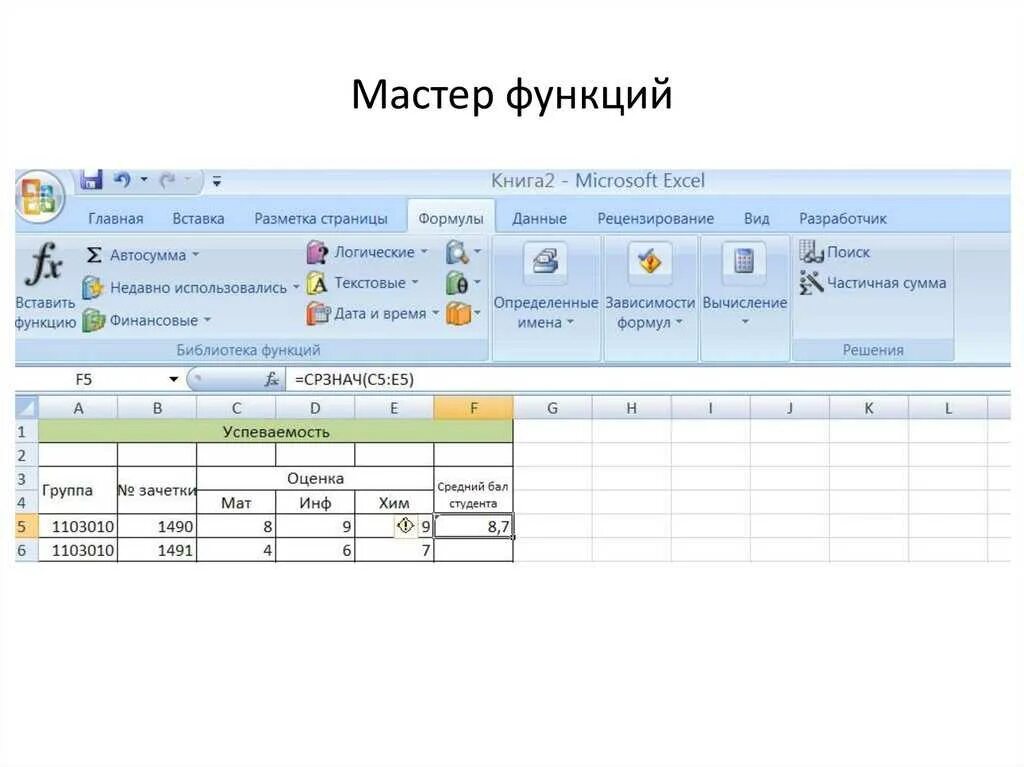Open the Разработчик tab
Viewport: 1024px width, 767px height.
tap(842, 219)
